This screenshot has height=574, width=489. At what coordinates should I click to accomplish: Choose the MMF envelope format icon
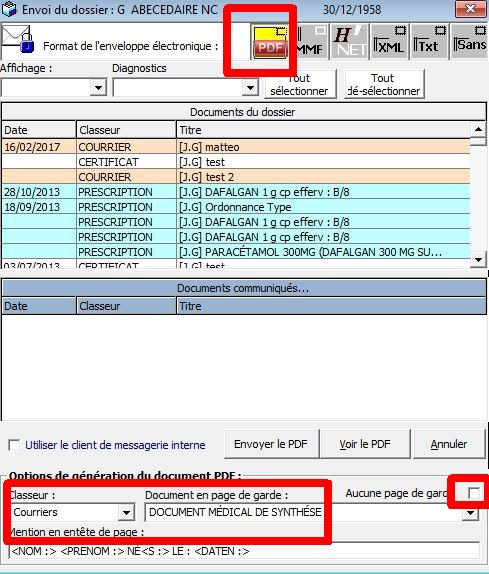(310, 41)
